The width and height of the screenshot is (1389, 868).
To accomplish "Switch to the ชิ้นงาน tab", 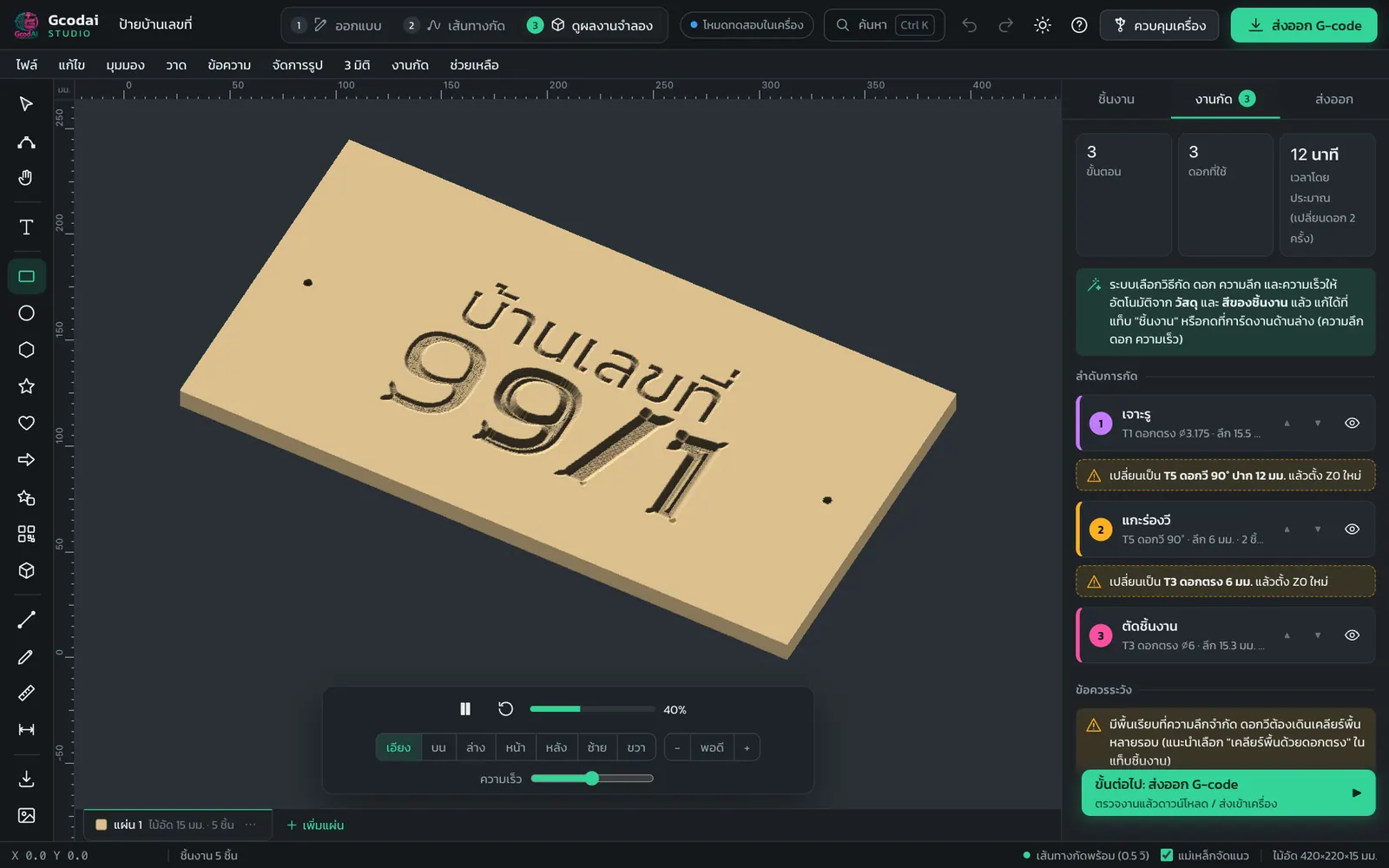I will [x=1116, y=99].
